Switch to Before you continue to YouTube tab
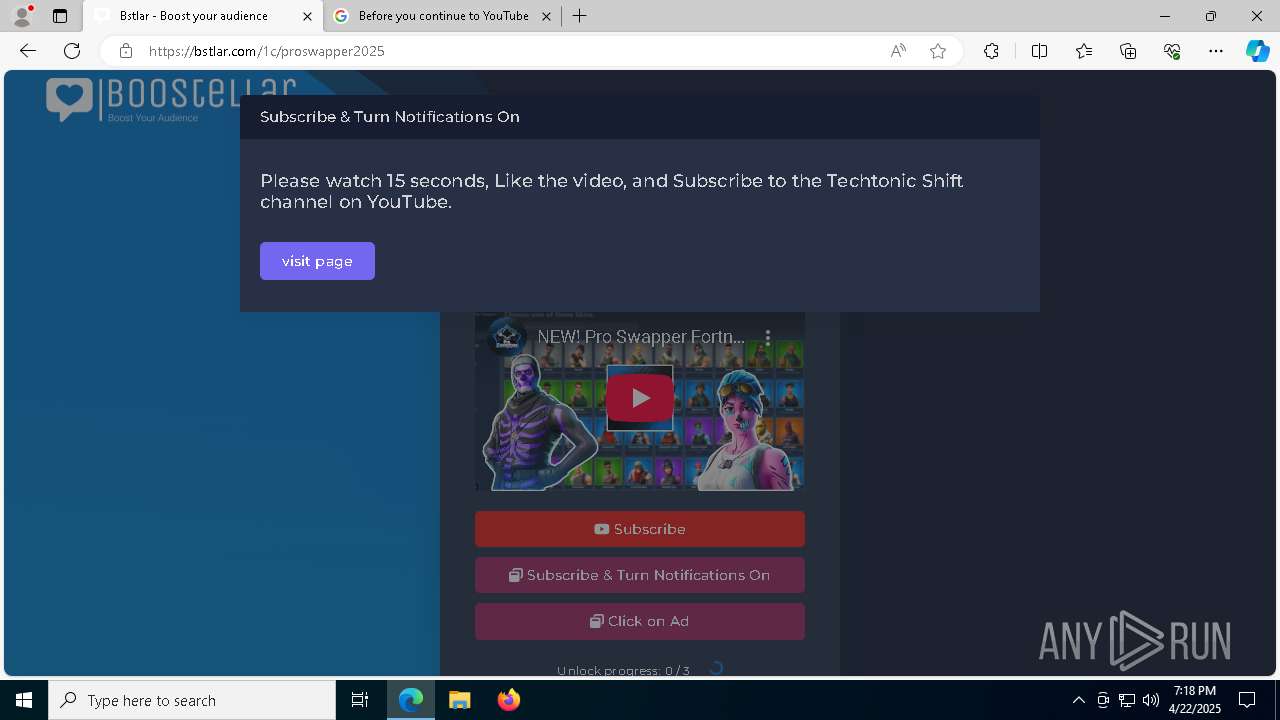 [443, 16]
